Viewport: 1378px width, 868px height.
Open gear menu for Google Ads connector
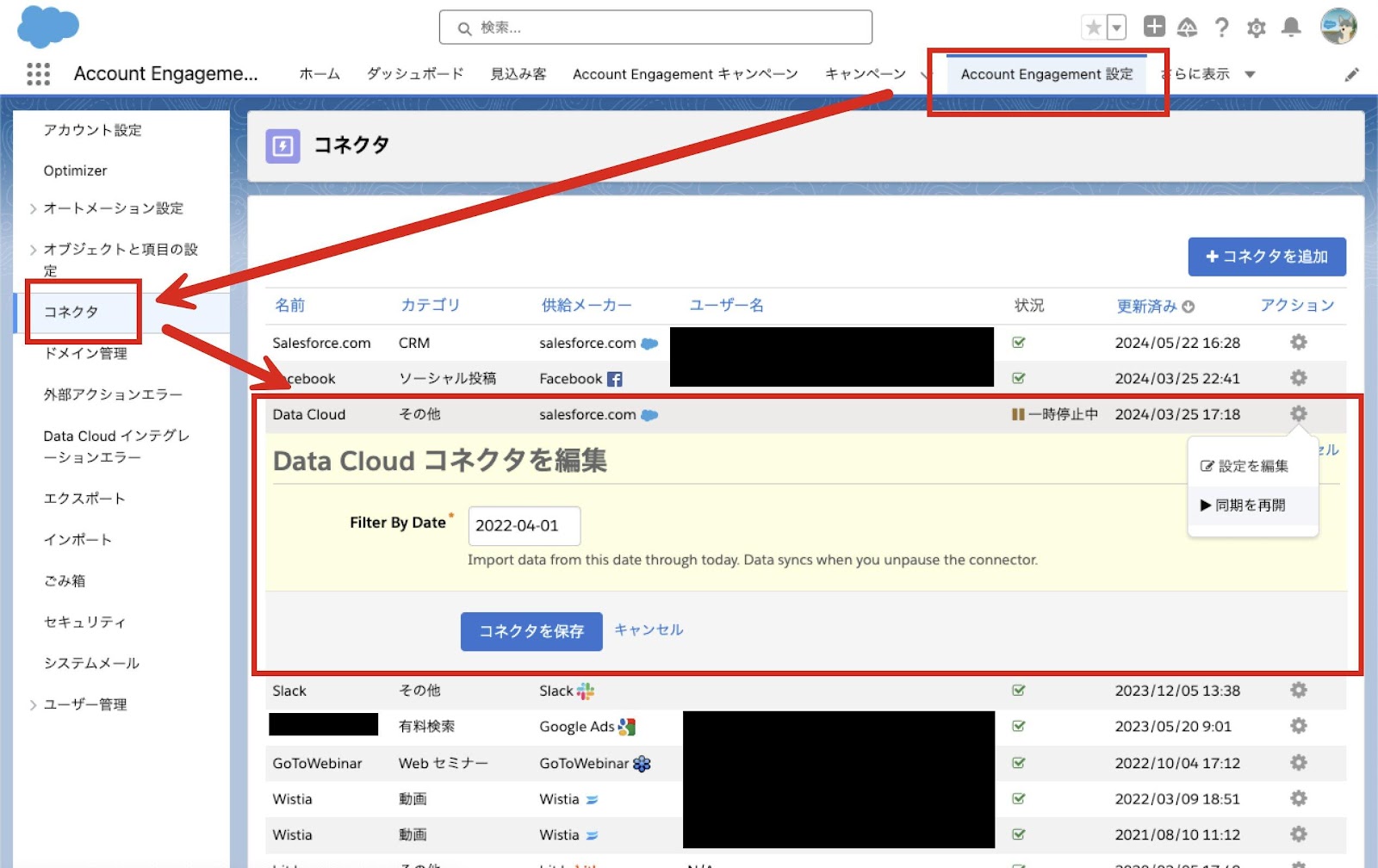(x=1299, y=727)
